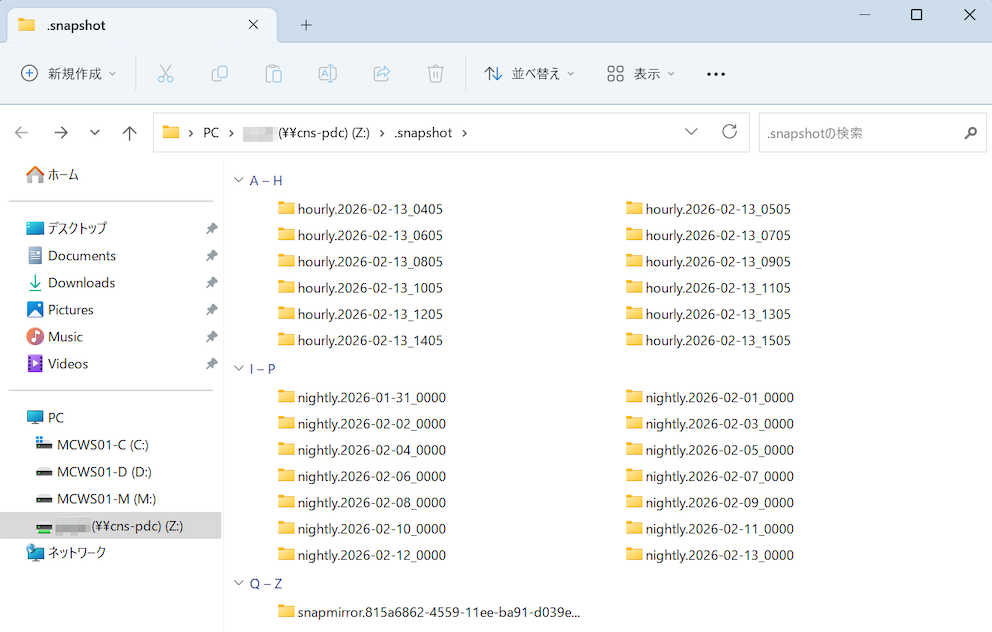Expand the PC tree node in sidebar
The image size is (992, 632).
15,418
